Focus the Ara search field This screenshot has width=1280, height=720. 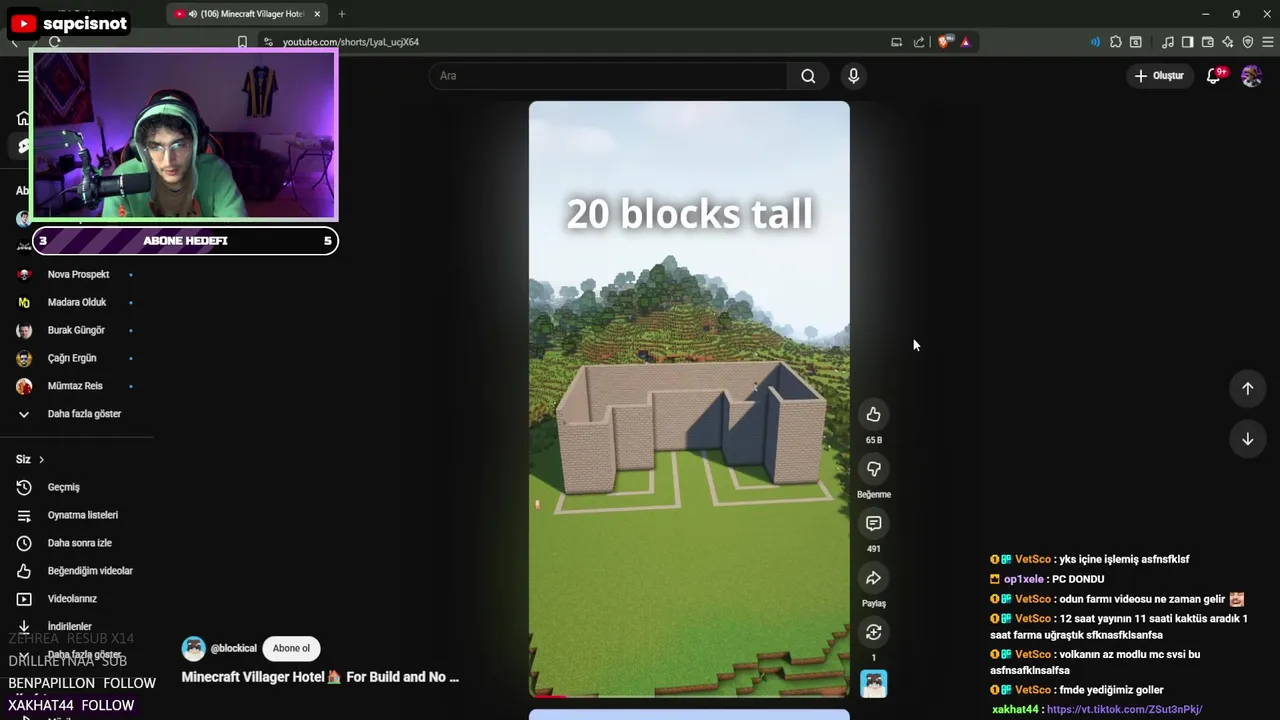point(608,76)
